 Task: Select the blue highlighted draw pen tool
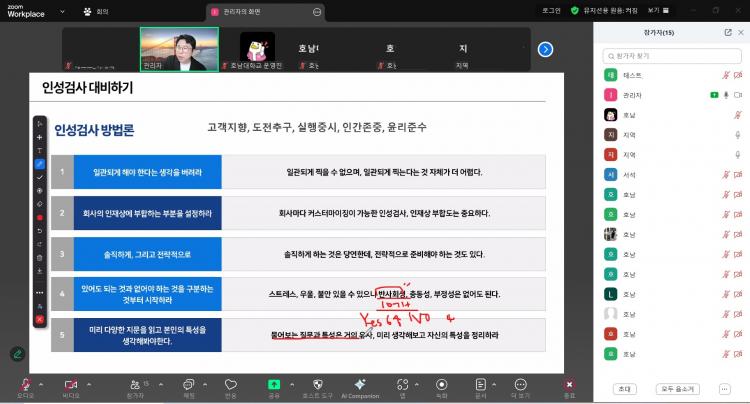(40, 164)
